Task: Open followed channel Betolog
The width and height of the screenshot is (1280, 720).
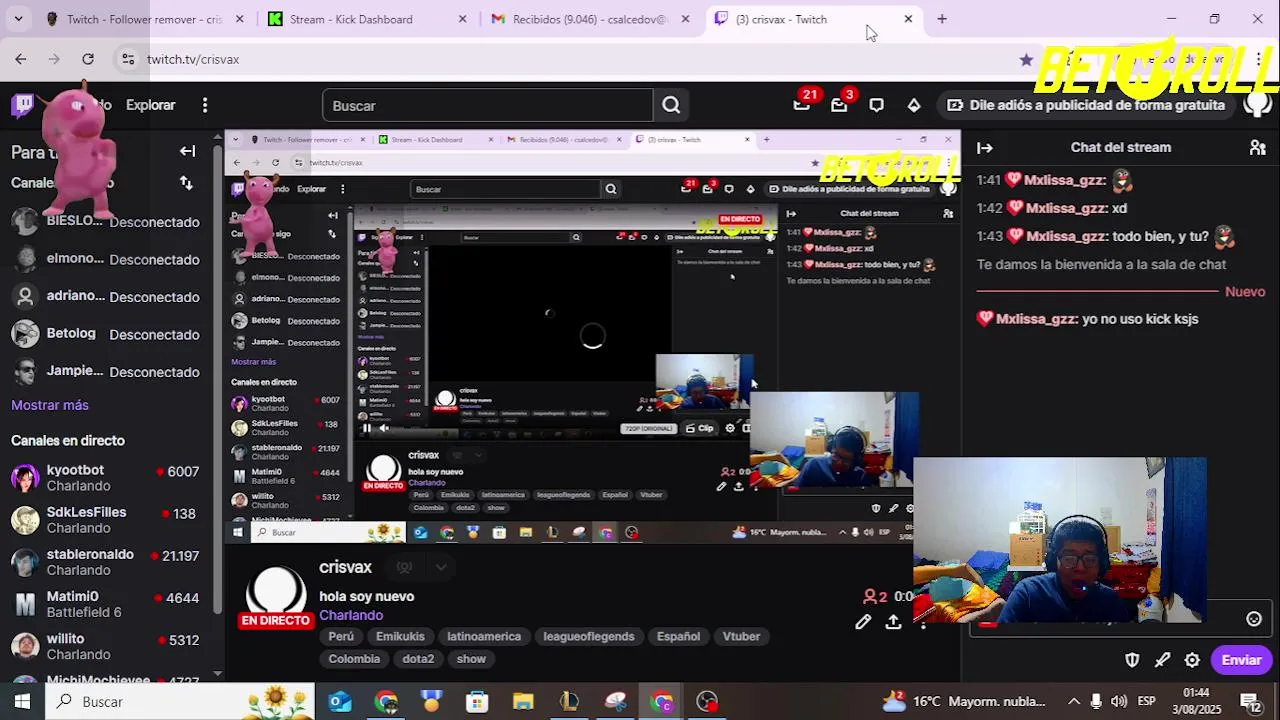Action: pos(105,334)
